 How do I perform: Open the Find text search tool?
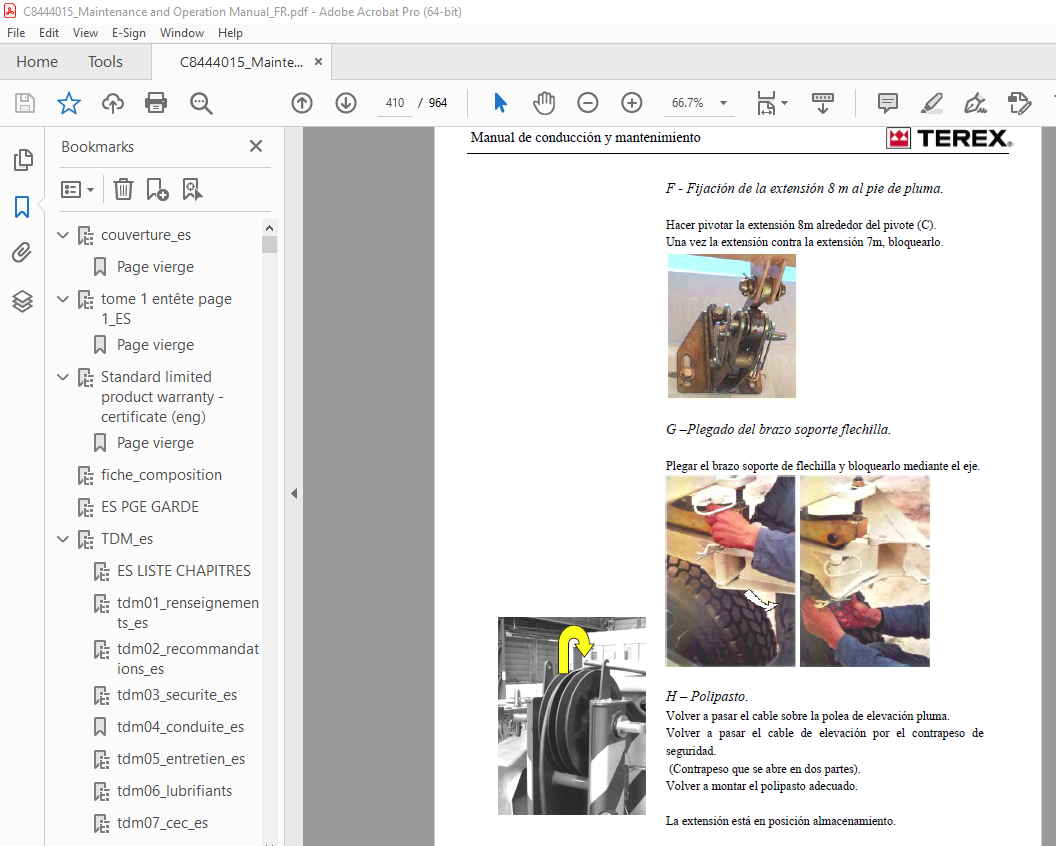[x=201, y=103]
